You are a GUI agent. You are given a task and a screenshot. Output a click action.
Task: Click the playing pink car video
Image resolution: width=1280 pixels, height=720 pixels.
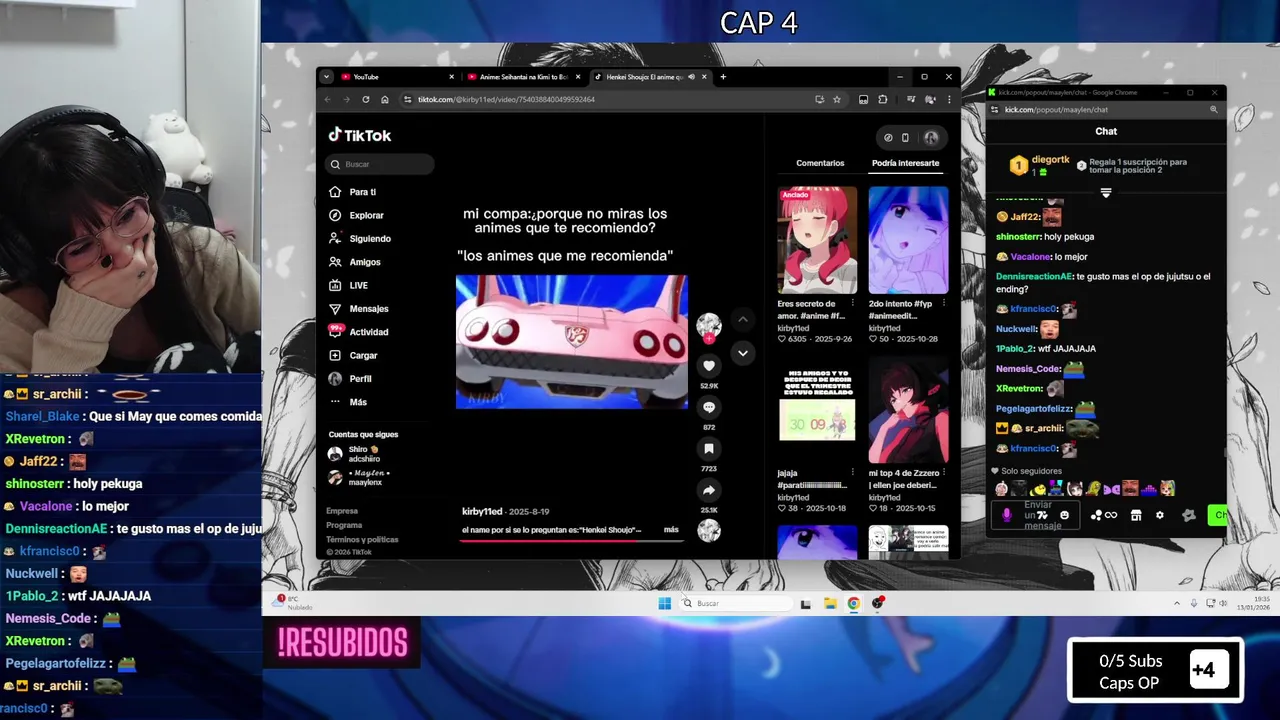(x=572, y=342)
